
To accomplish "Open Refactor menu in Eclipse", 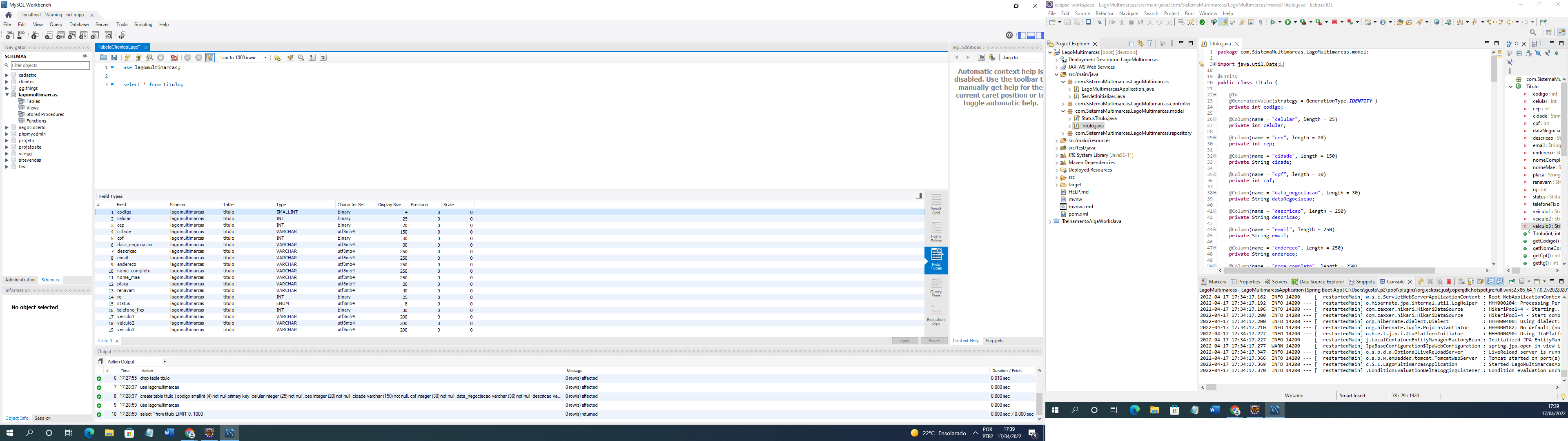I will 1104,13.
